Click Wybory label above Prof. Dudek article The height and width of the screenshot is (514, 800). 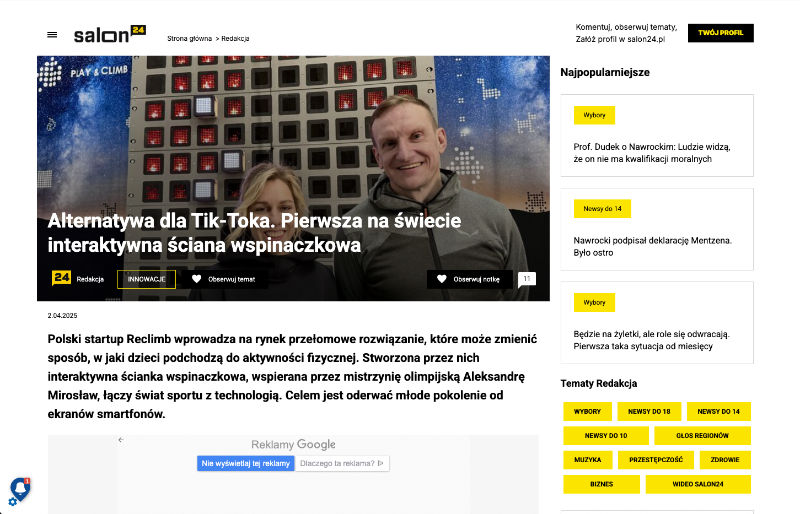(594, 115)
